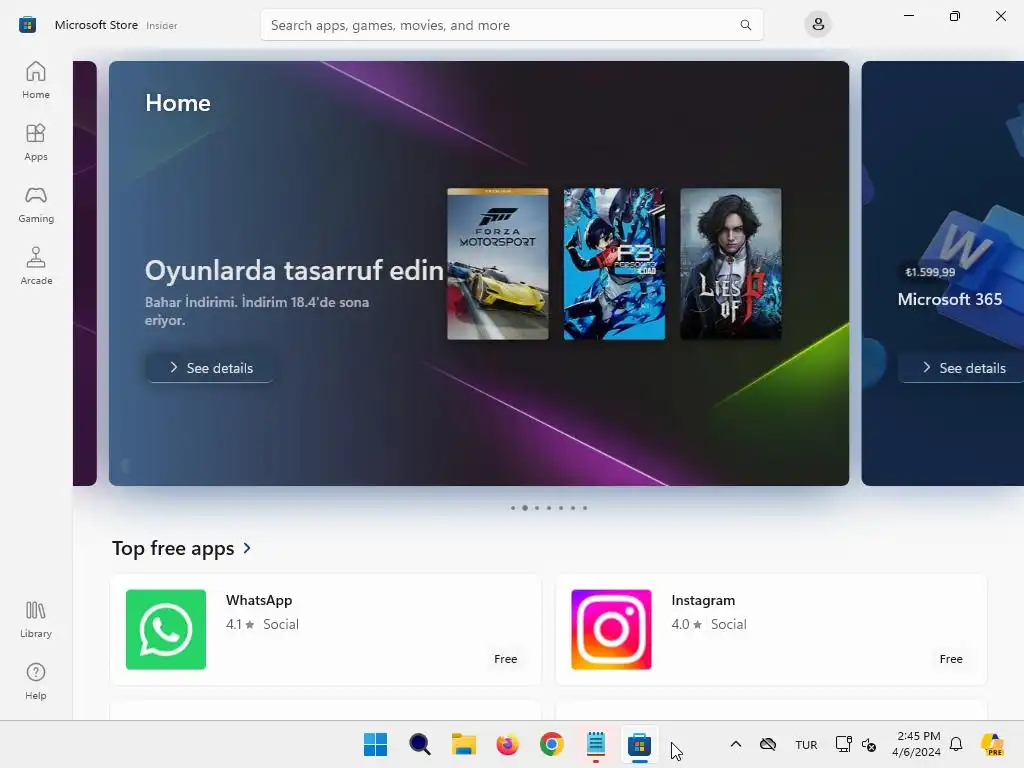
Task: Click the Microsoft Store logo icon
Action: [27, 25]
